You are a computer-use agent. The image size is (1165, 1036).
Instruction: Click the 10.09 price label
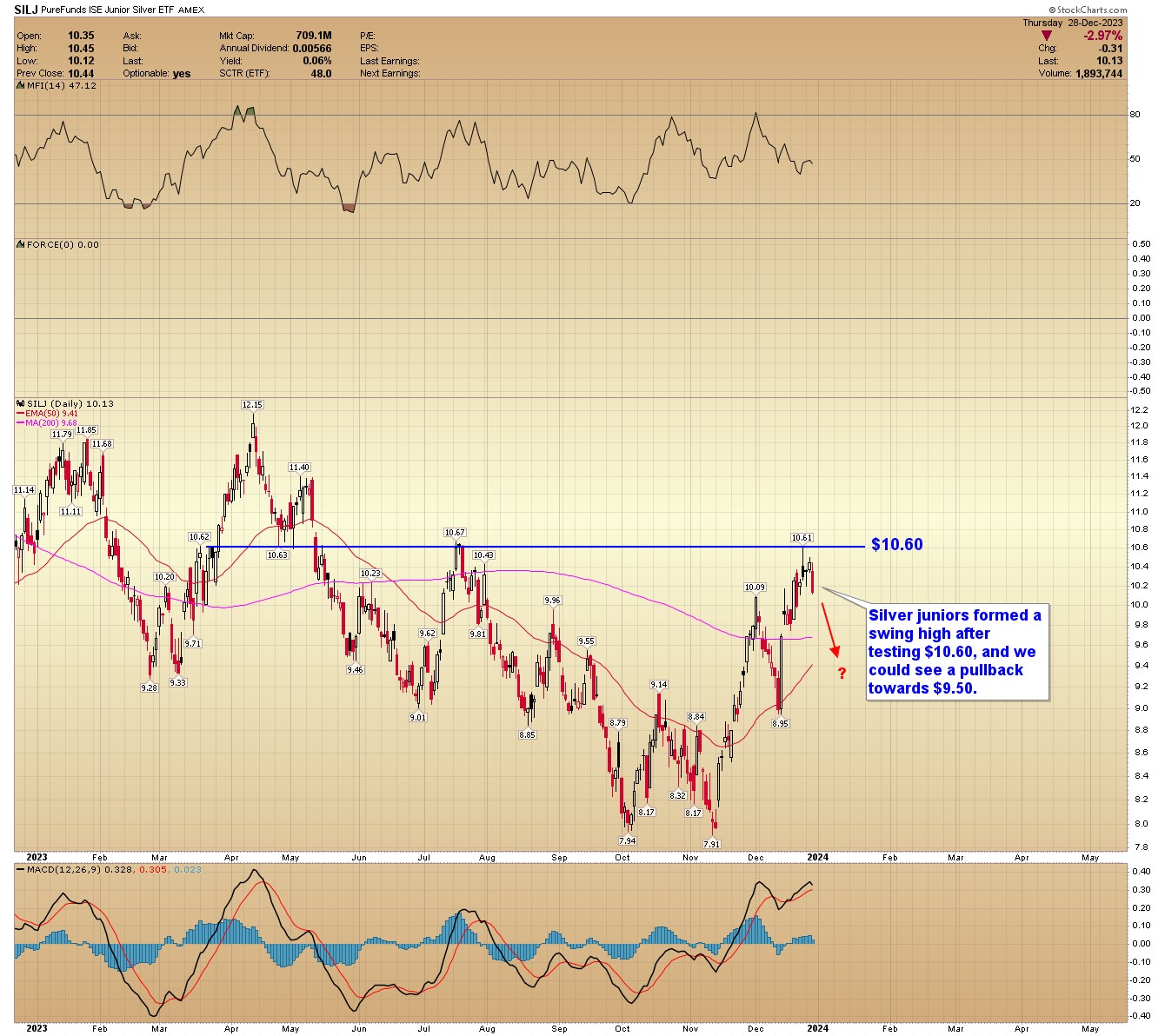755,588
